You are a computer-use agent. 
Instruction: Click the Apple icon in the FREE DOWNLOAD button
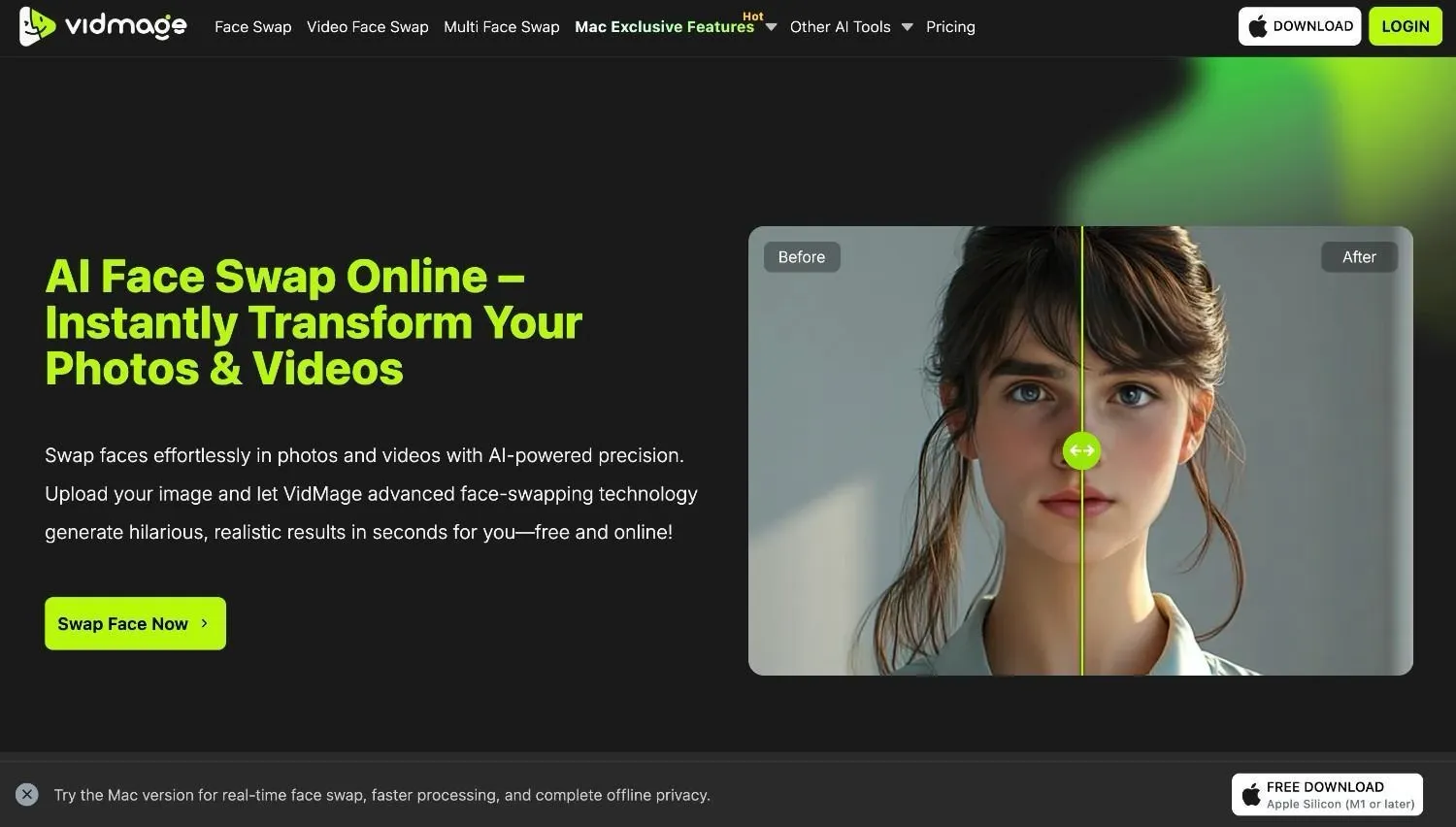click(1251, 794)
